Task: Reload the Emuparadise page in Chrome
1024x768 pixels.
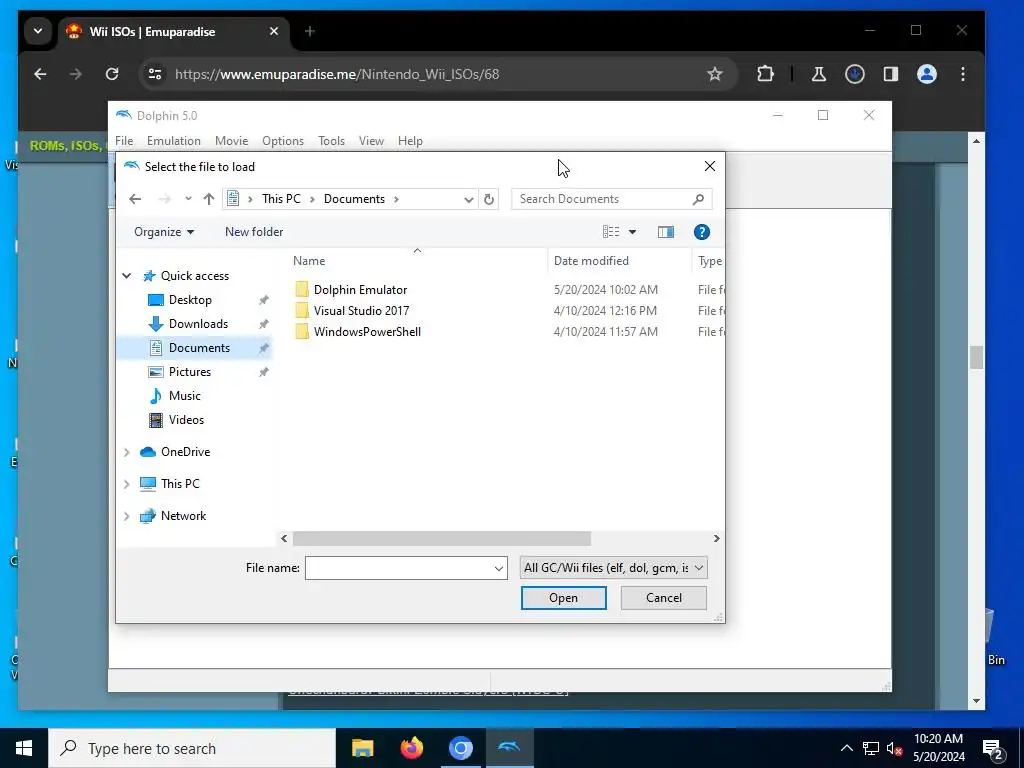Action: (x=112, y=74)
